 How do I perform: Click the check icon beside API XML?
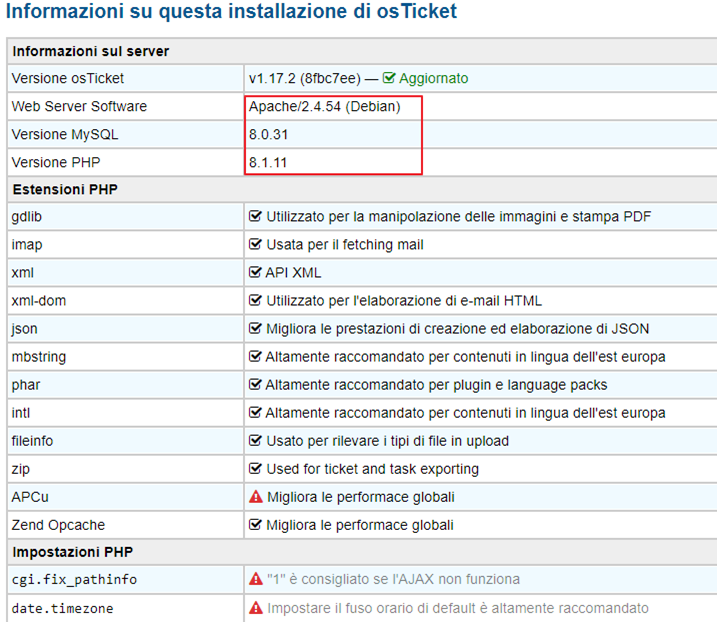255,272
